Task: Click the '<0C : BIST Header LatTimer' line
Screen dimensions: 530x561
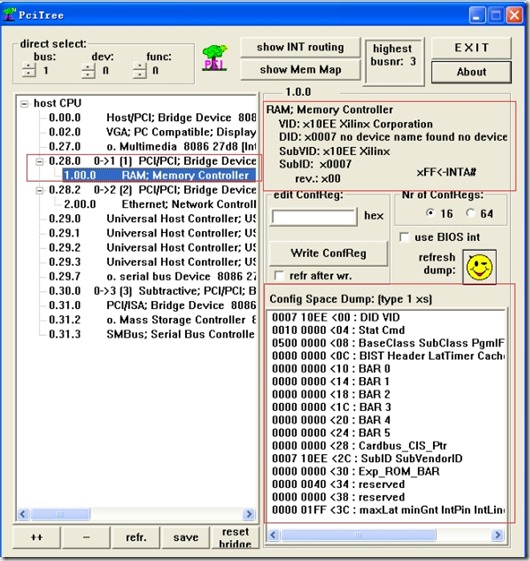Action: (388, 356)
